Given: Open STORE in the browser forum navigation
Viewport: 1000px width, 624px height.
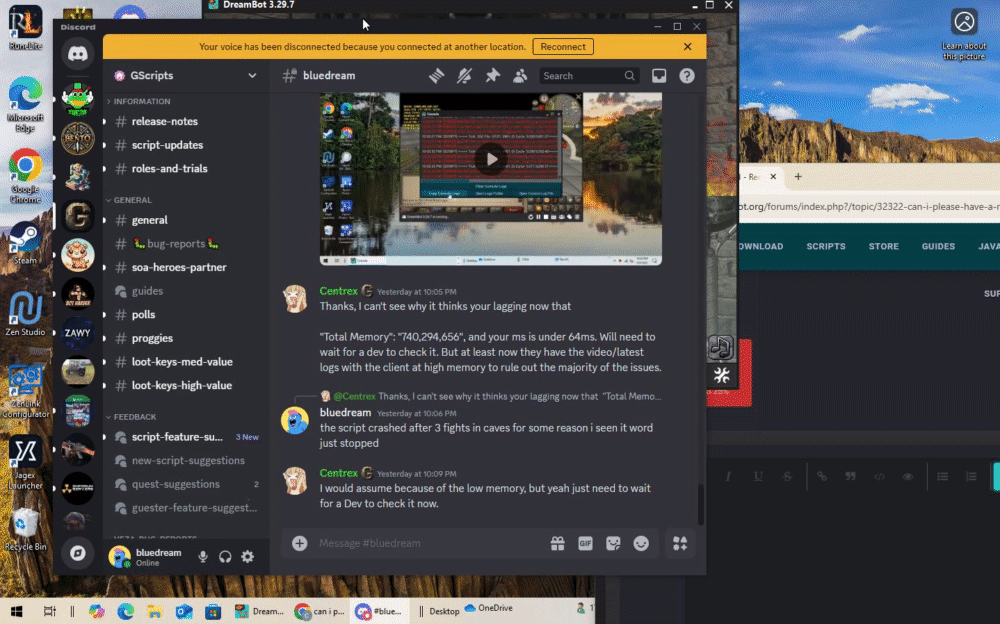Looking at the screenshot, I should click(883, 246).
